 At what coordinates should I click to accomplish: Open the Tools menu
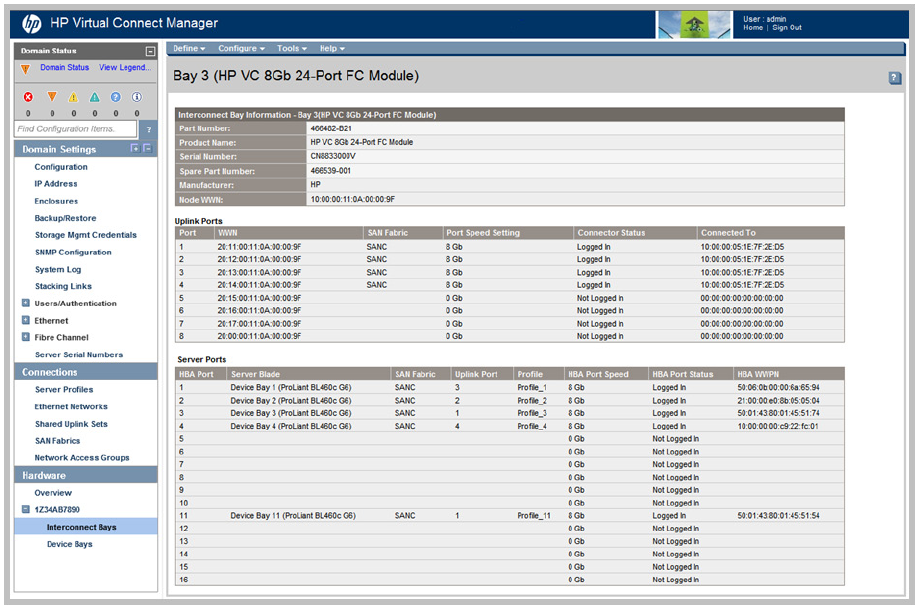[291, 48]
